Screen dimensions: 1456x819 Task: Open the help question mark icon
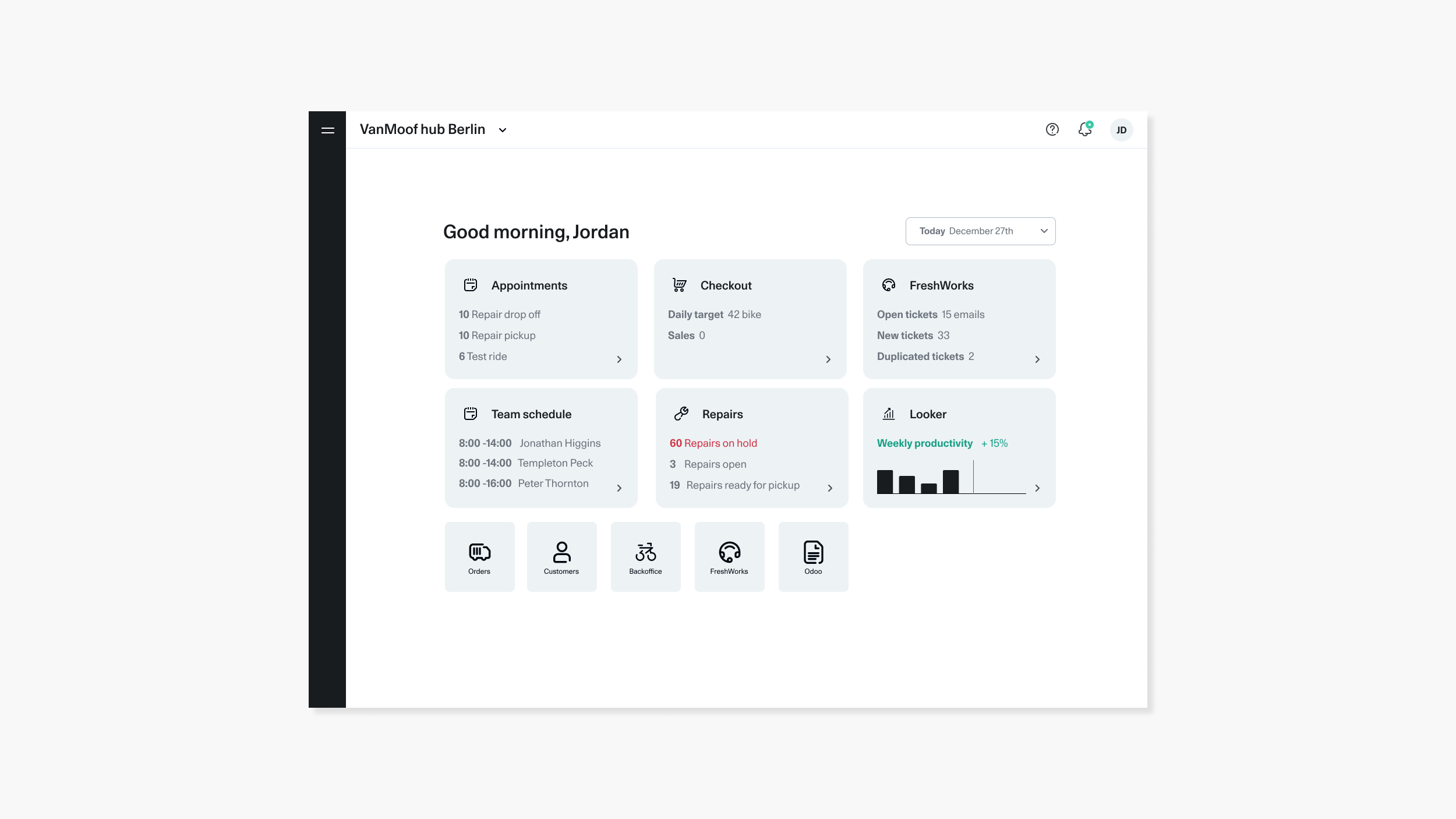pyautogui.click(x=1052, y=129)
